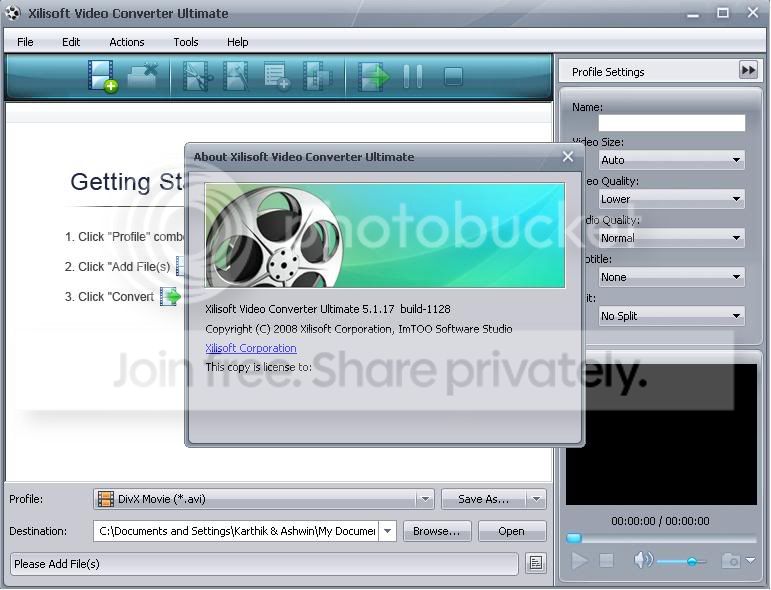Open the File menu
Viewport: 771px width, 590px height.
25,42
